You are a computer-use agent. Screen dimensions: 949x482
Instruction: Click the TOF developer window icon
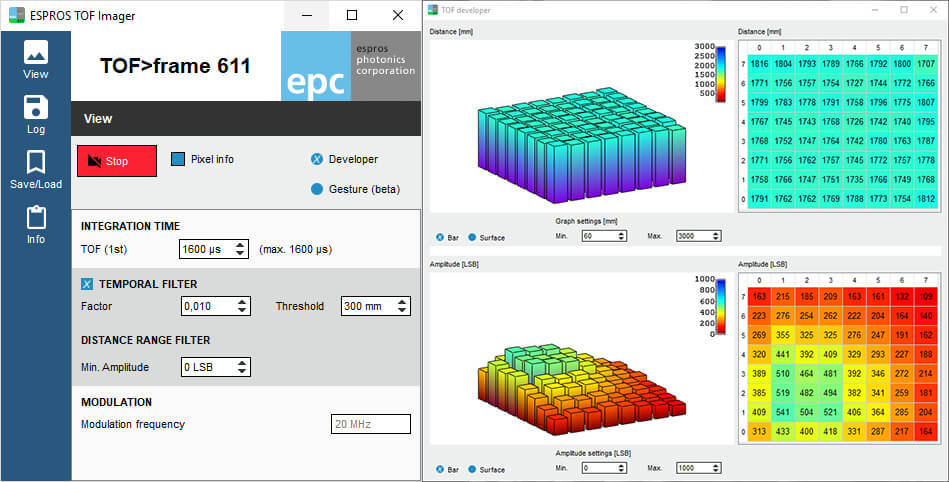[433, 9]
